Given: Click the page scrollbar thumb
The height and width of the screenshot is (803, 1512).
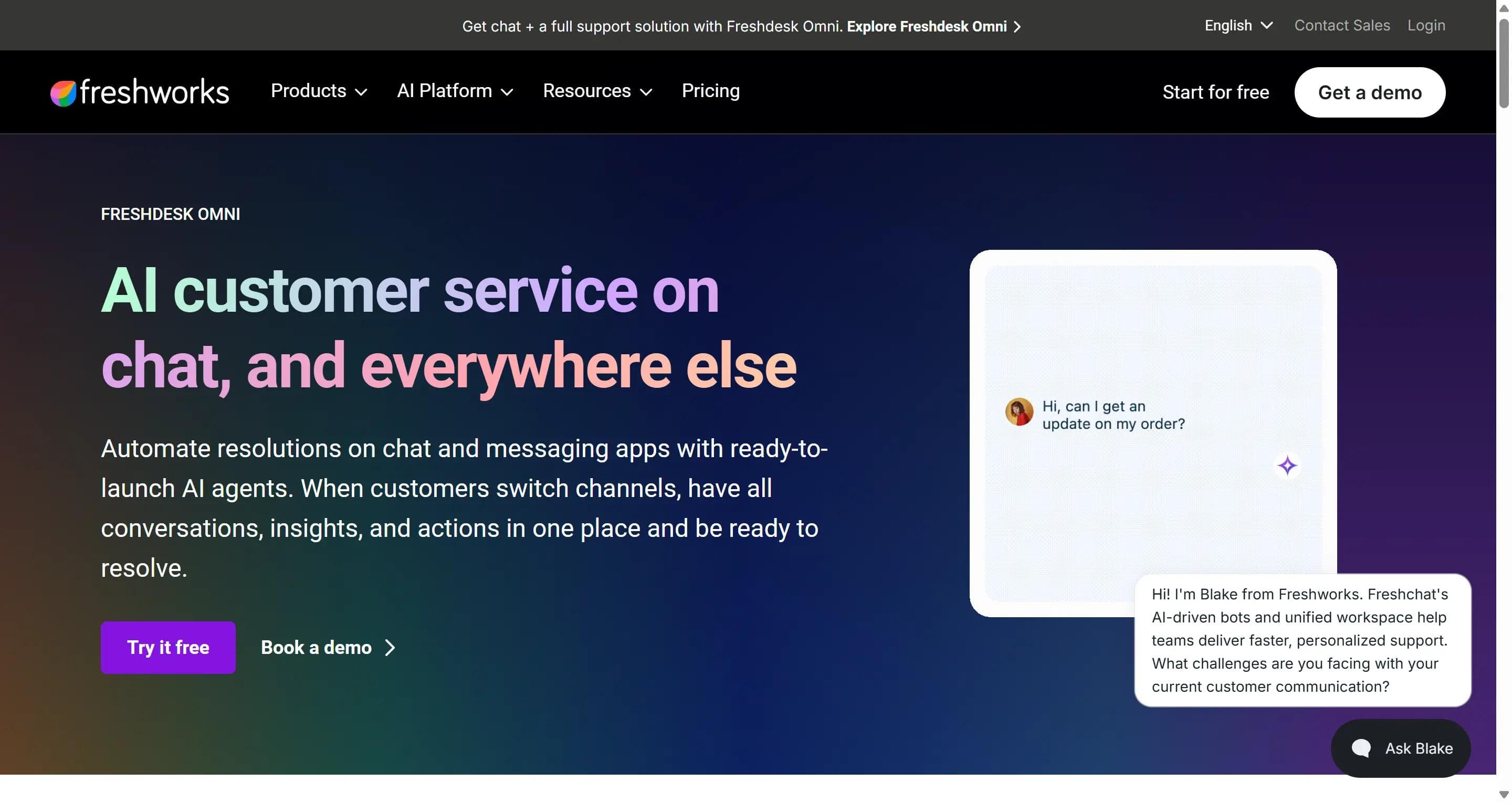Looking at the screenshot, I should point(1504,64).
